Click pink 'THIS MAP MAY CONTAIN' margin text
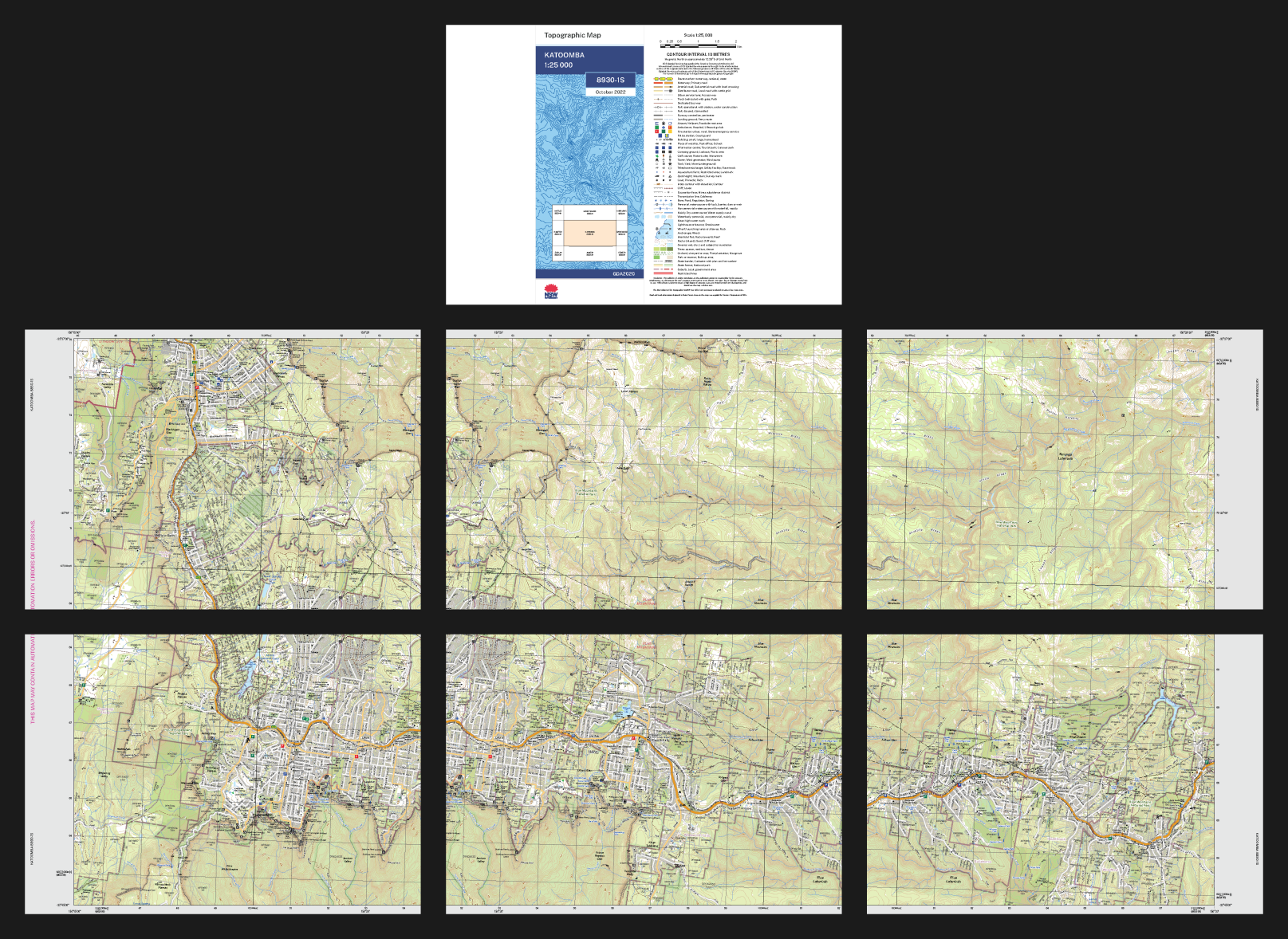Image resolution: width=1288 pixels, height=939 pixels. click(x=33, y=679)
